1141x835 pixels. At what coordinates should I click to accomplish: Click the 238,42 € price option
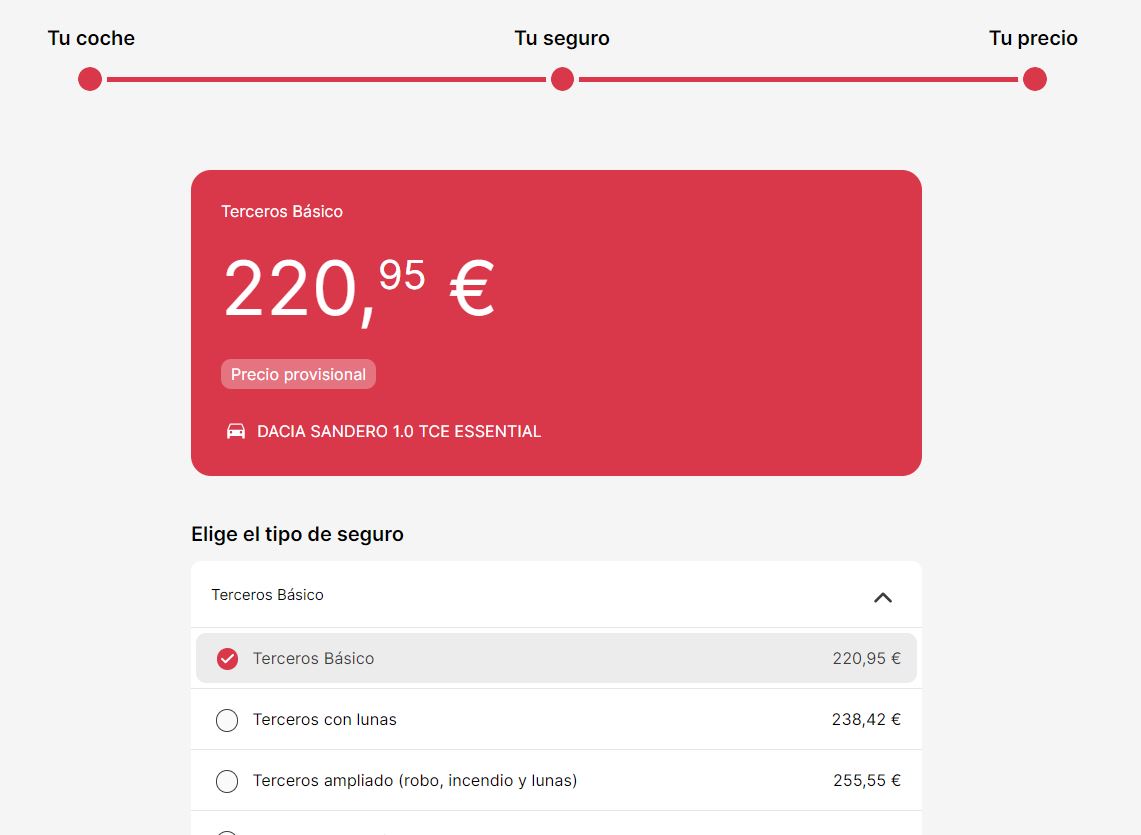pyautogui.click(x=866, y=719)
